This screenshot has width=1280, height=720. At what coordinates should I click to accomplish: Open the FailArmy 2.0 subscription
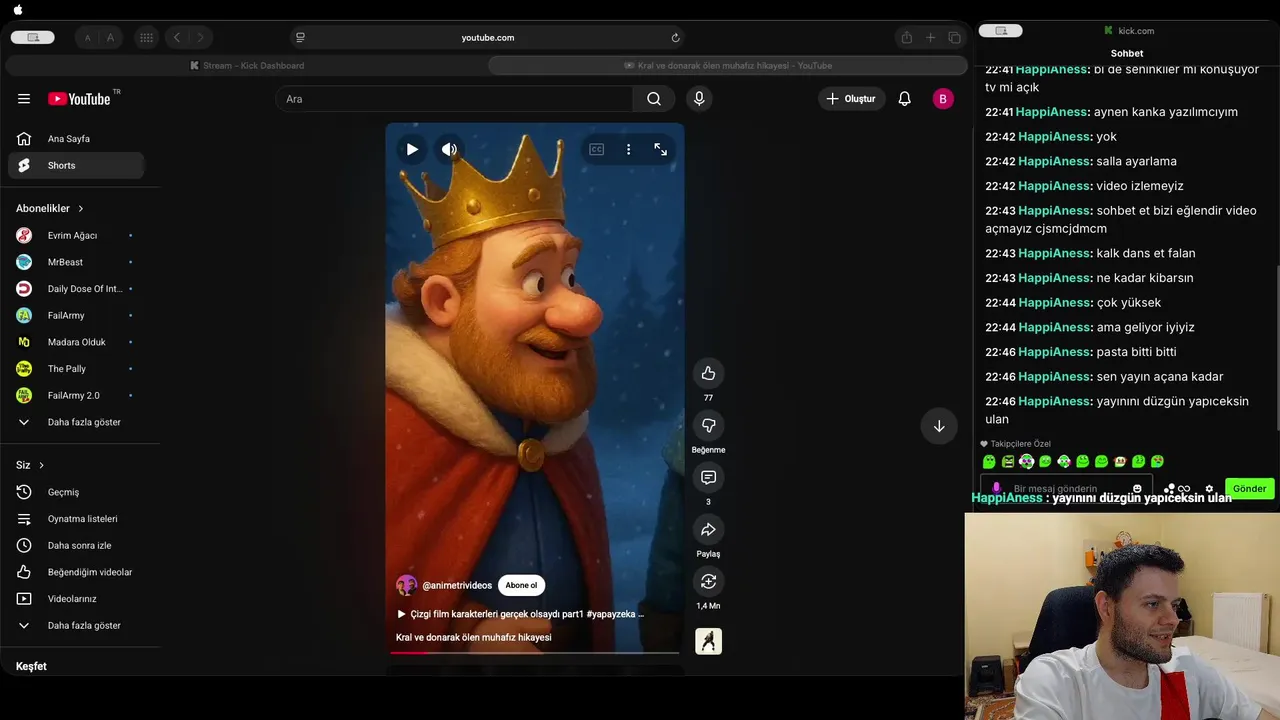tap(76, 395)
